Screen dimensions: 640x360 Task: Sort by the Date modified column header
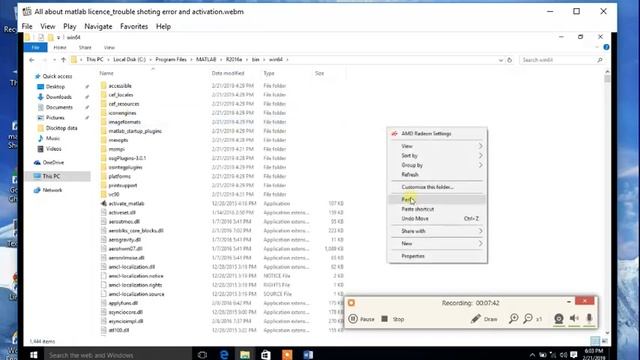pos(228,73)
